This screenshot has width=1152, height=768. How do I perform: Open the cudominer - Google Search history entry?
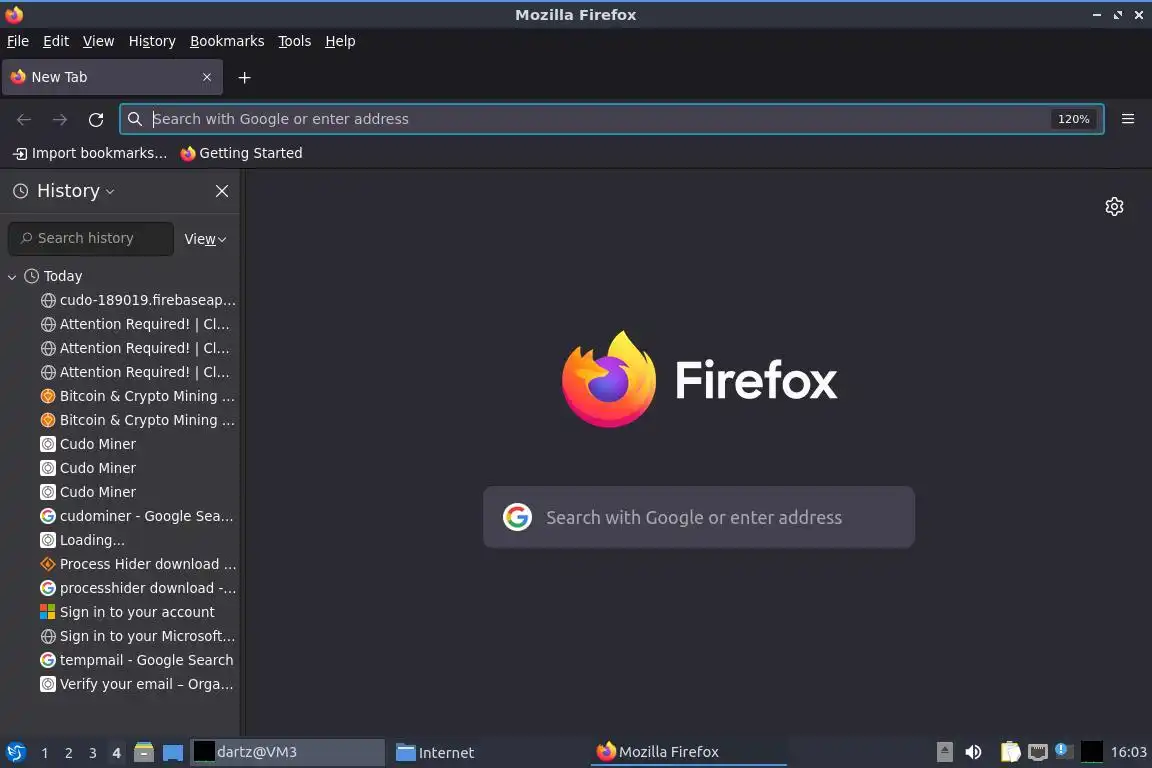[x=137, y=516]
